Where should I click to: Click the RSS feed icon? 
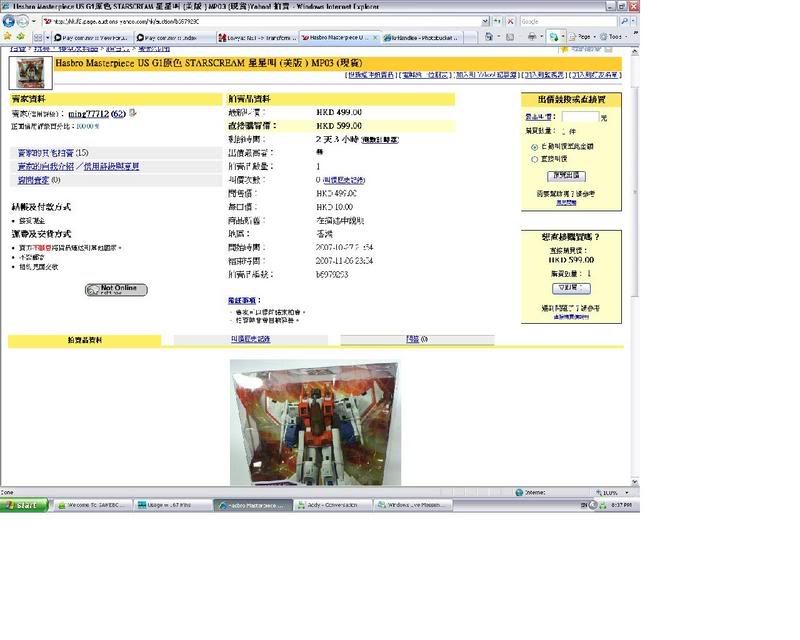click(512, 36)
